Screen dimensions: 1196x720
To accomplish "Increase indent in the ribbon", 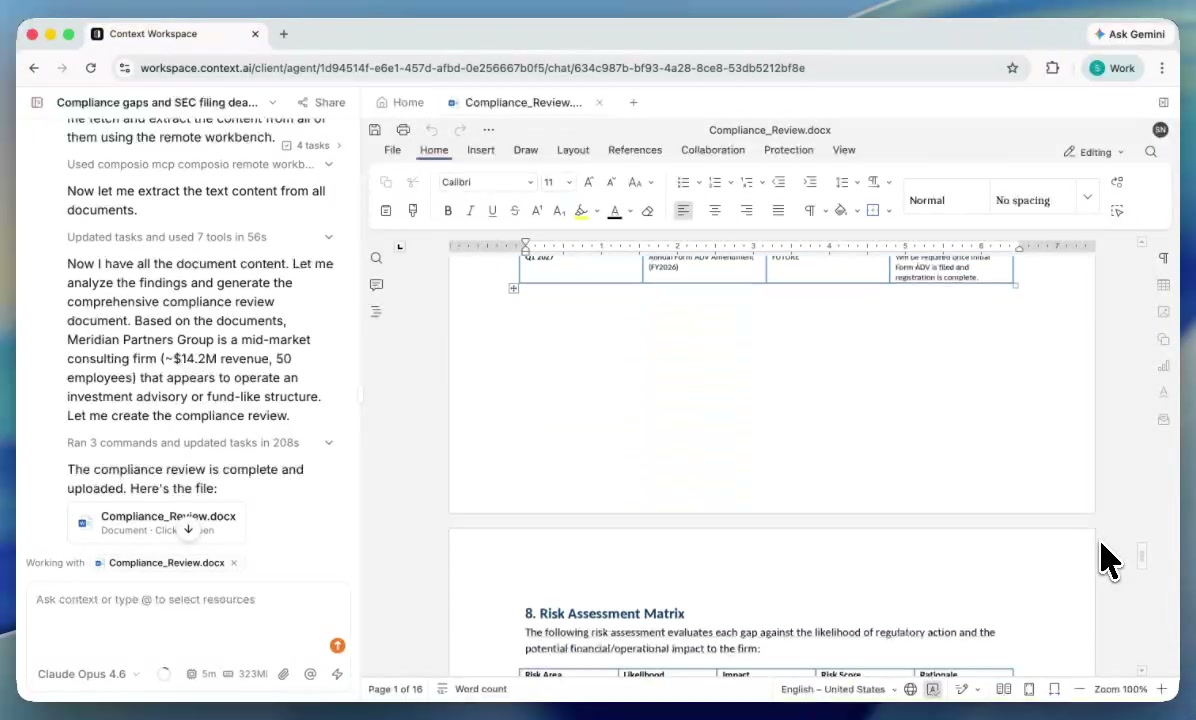I will [x=810, y=182].
